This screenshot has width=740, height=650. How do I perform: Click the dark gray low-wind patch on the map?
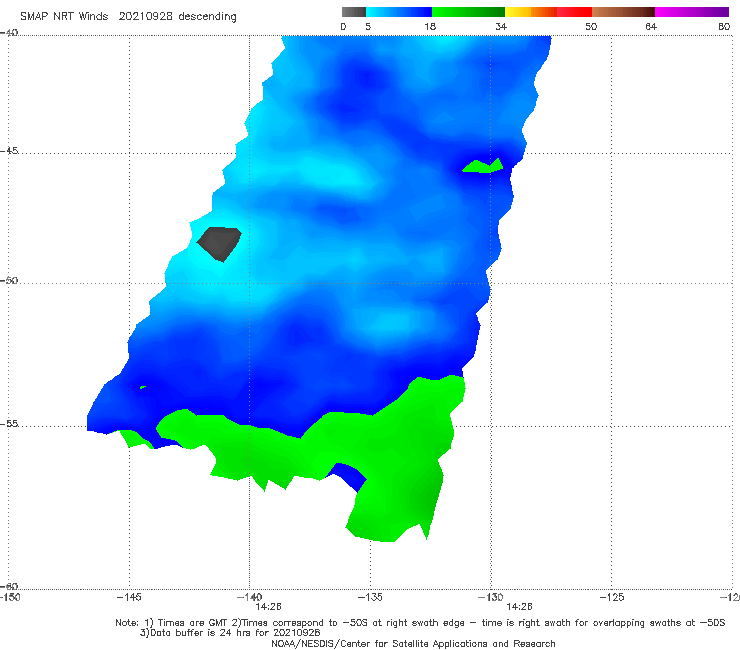219,243
